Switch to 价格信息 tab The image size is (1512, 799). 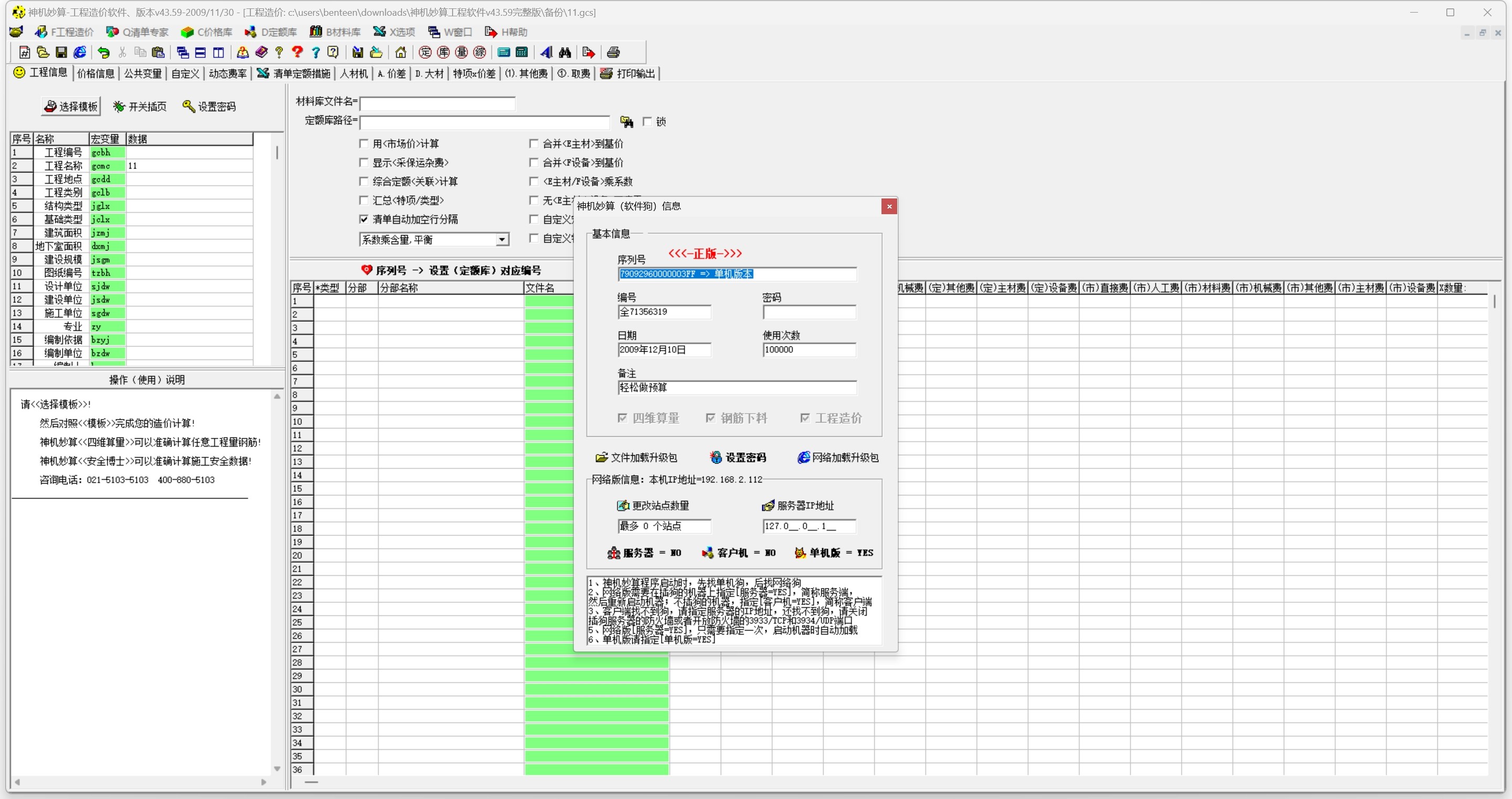click(x=96, y=73)
